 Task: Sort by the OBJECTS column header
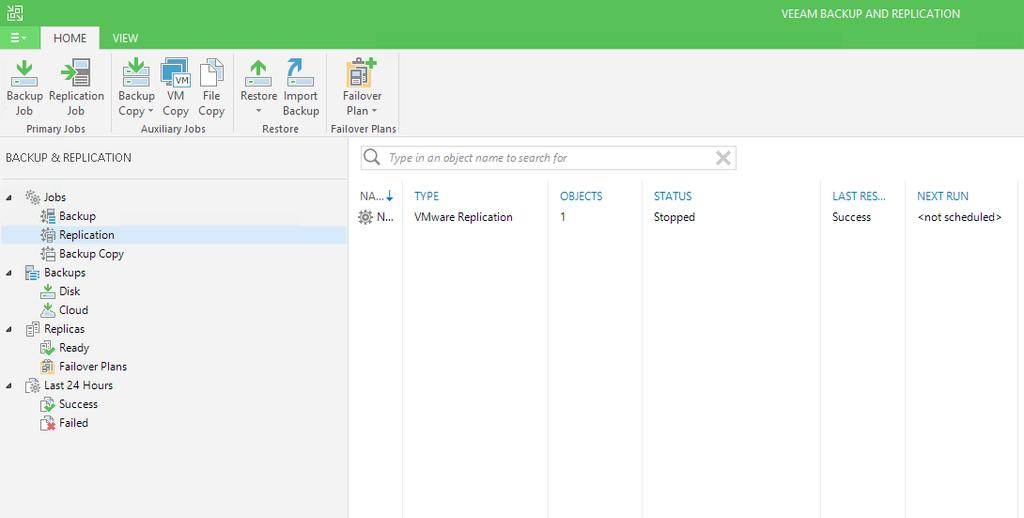click(x=581, y=196)
